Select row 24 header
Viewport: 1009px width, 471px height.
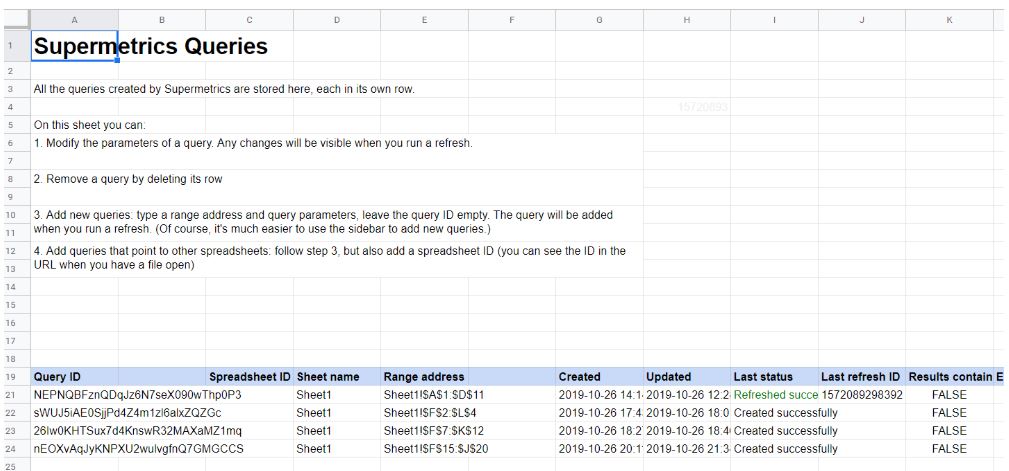tap(17, 448)
